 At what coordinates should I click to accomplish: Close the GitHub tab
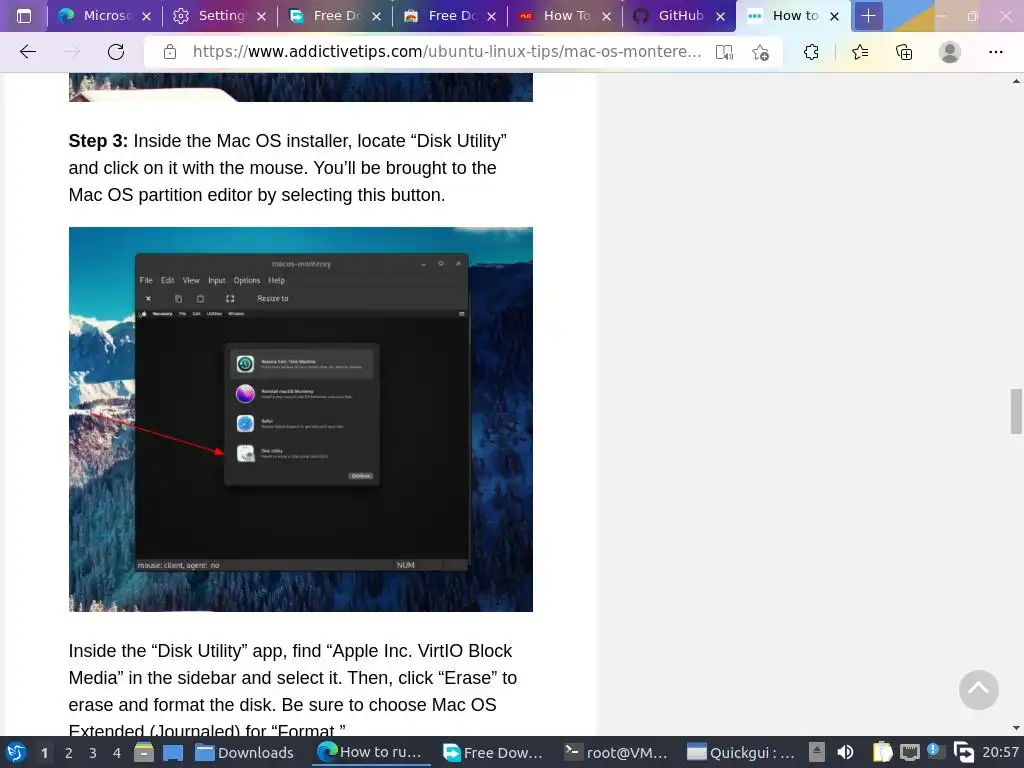[x=720, y=17]
